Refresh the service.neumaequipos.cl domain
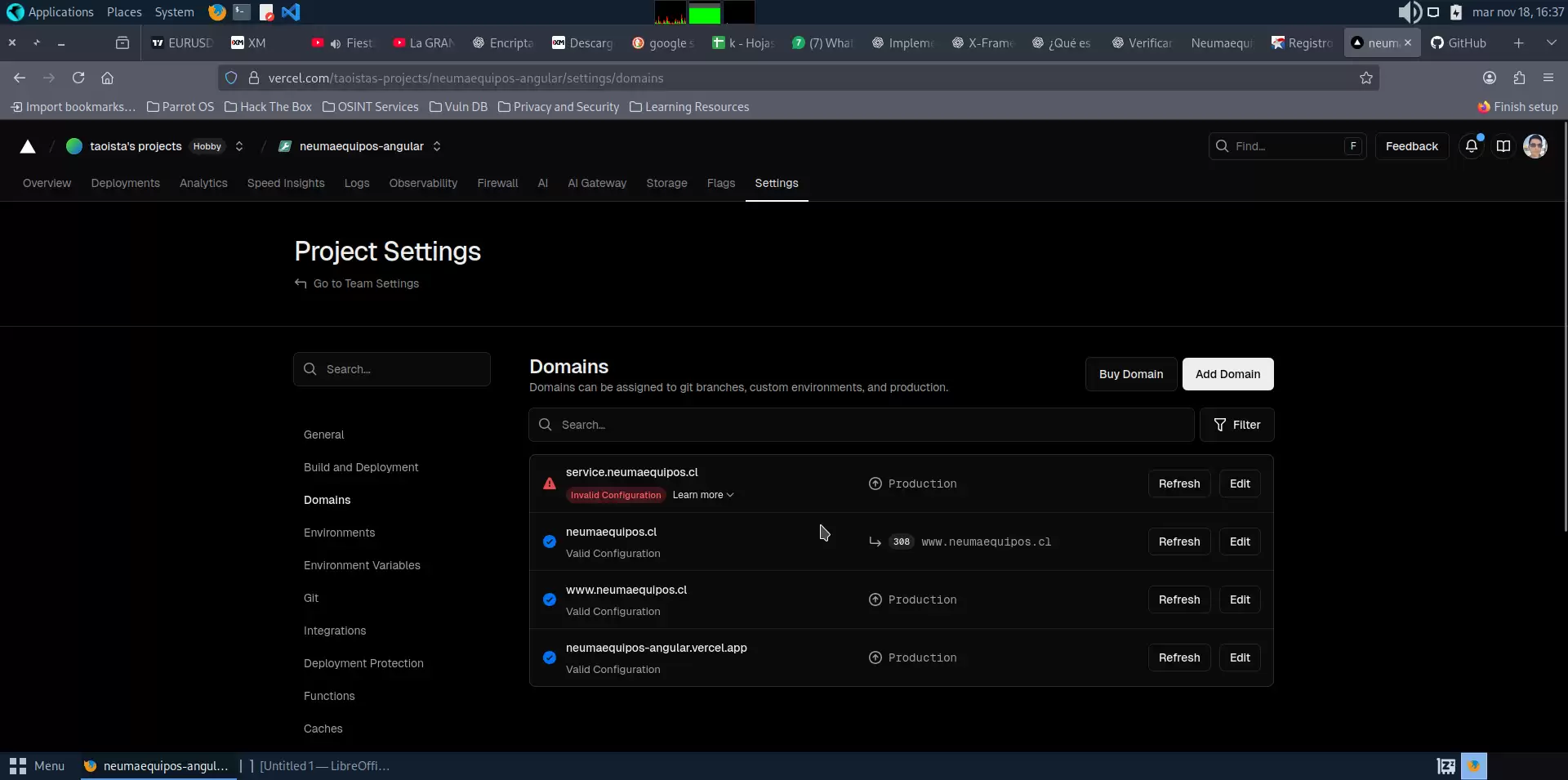 tap(1178, 484)
